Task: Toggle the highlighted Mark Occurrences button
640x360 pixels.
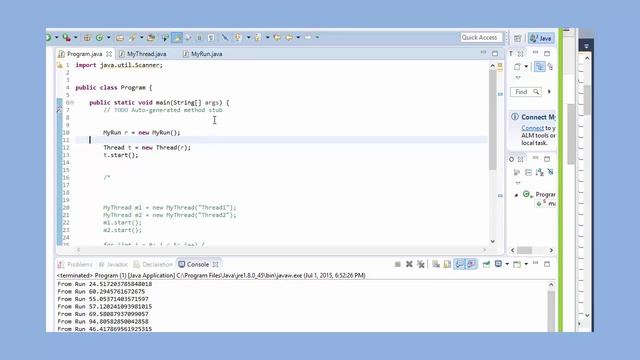Action: [x=177, y=38]
